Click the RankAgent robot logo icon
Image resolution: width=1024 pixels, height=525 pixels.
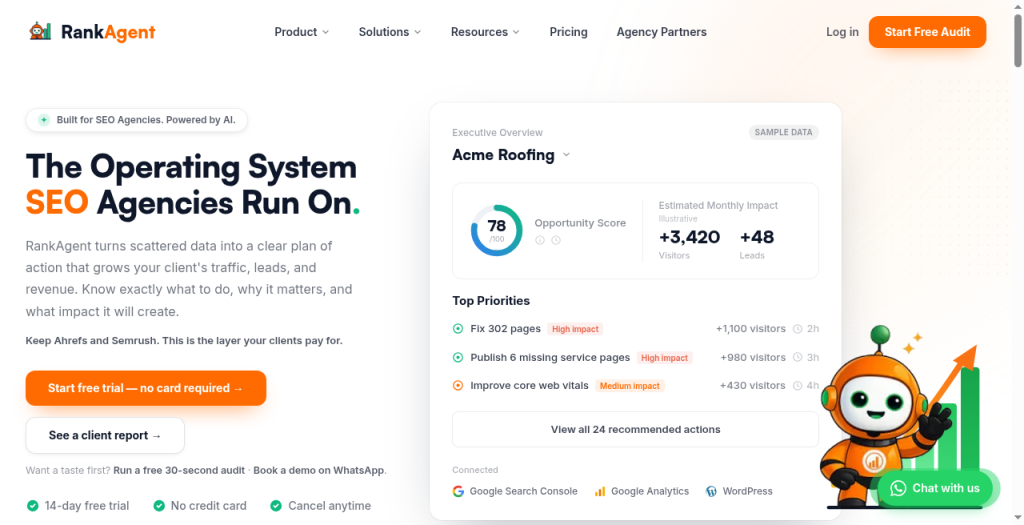tap(40, 31)
